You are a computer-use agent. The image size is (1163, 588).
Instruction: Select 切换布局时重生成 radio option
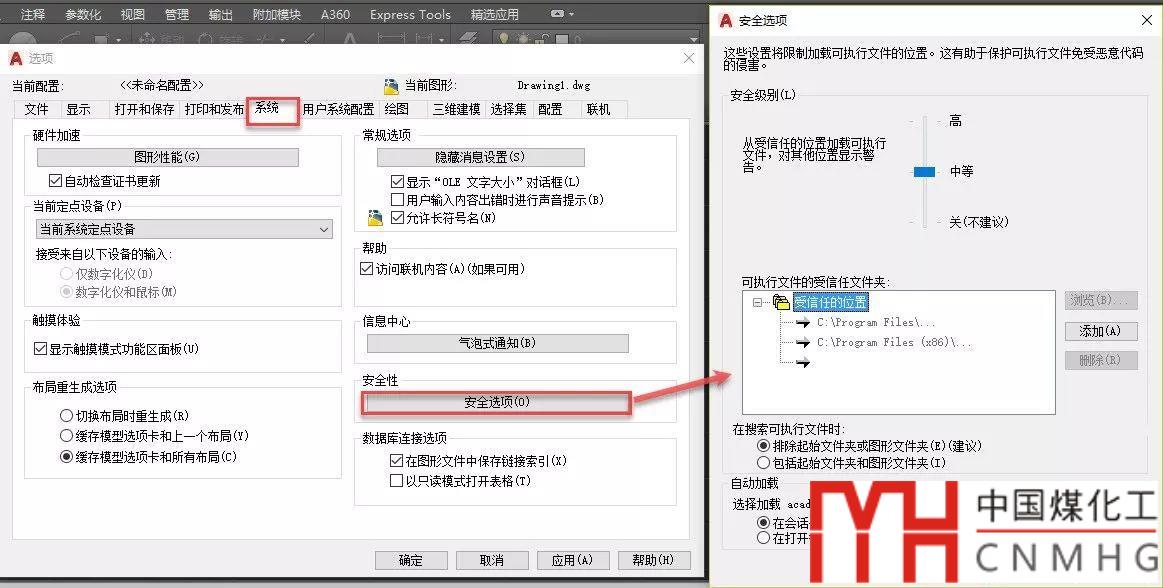click(x=66, y=416)
